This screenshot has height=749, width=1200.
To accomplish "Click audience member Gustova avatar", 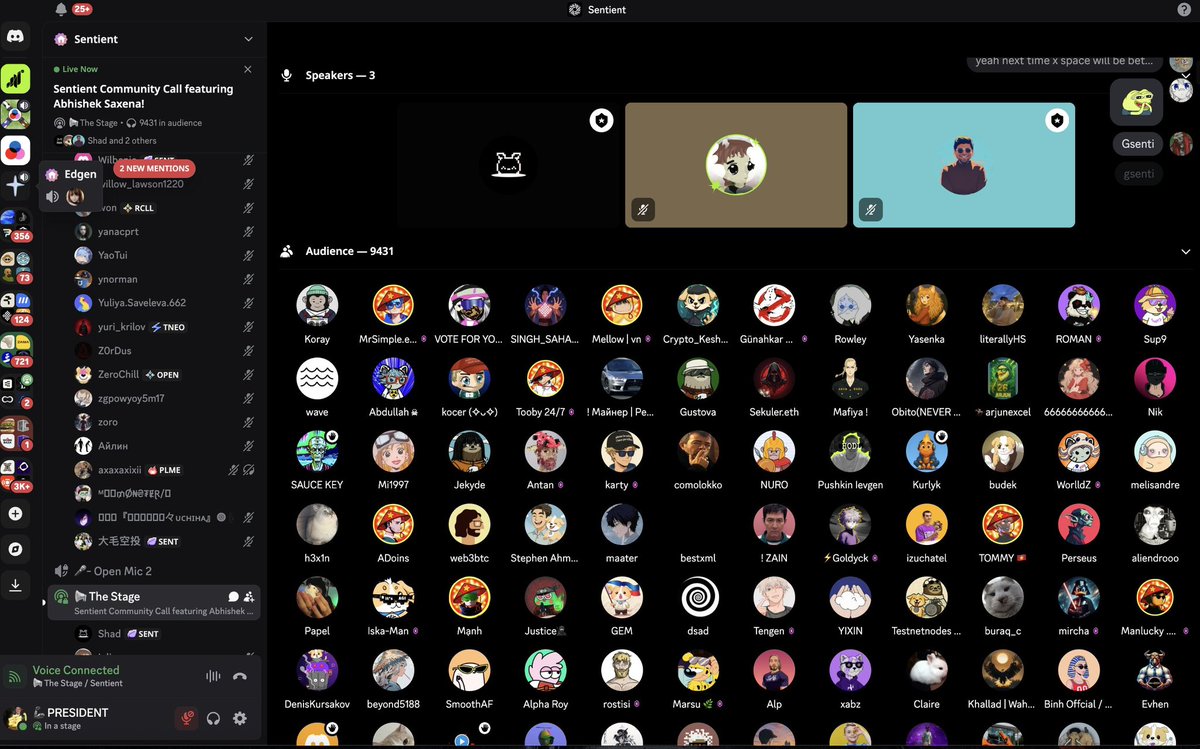I will point(698,378).
